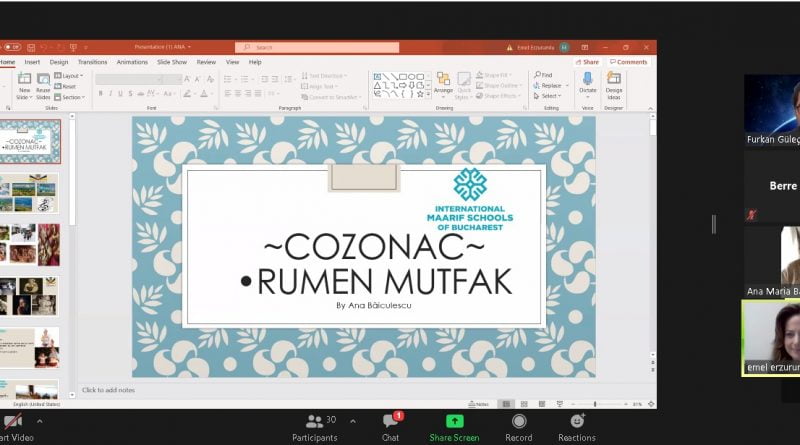
Task: Click the Share button in PowerPoint
Action: [587, 62]
